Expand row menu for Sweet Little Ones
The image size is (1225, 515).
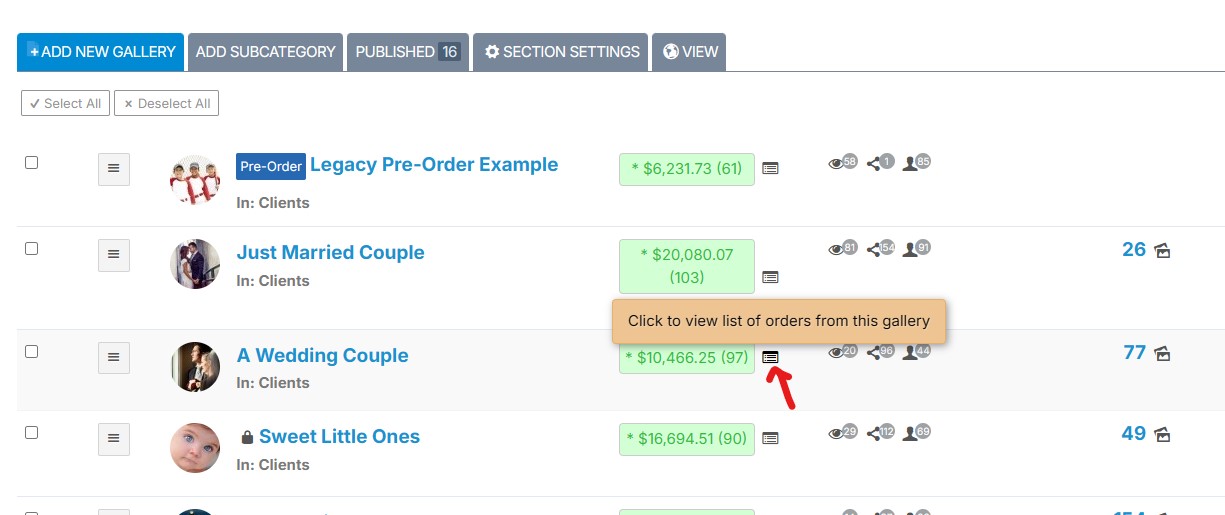[113, 439]
